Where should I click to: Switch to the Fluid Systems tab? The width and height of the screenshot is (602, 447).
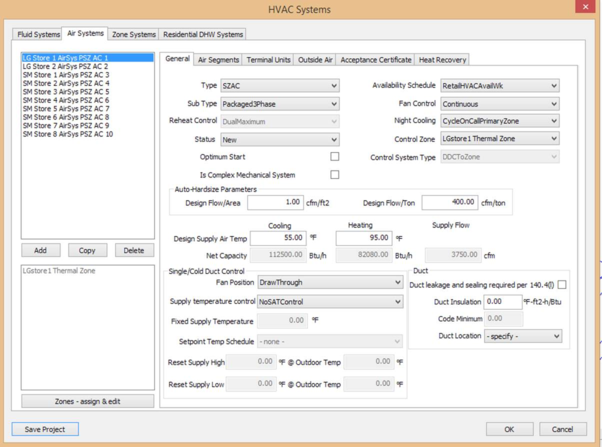(39, 34)
